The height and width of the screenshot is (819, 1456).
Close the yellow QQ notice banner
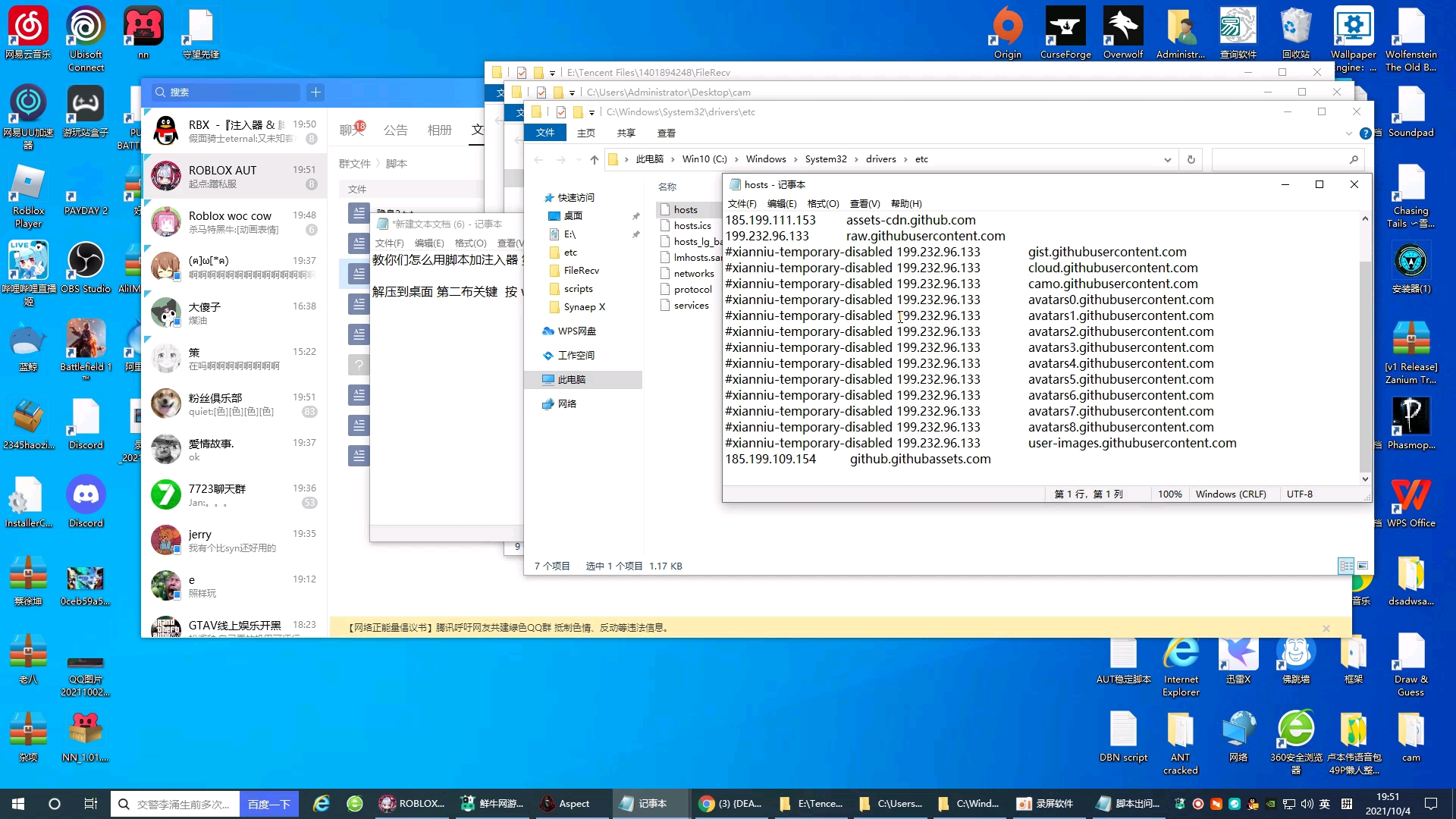[1326, 628]
